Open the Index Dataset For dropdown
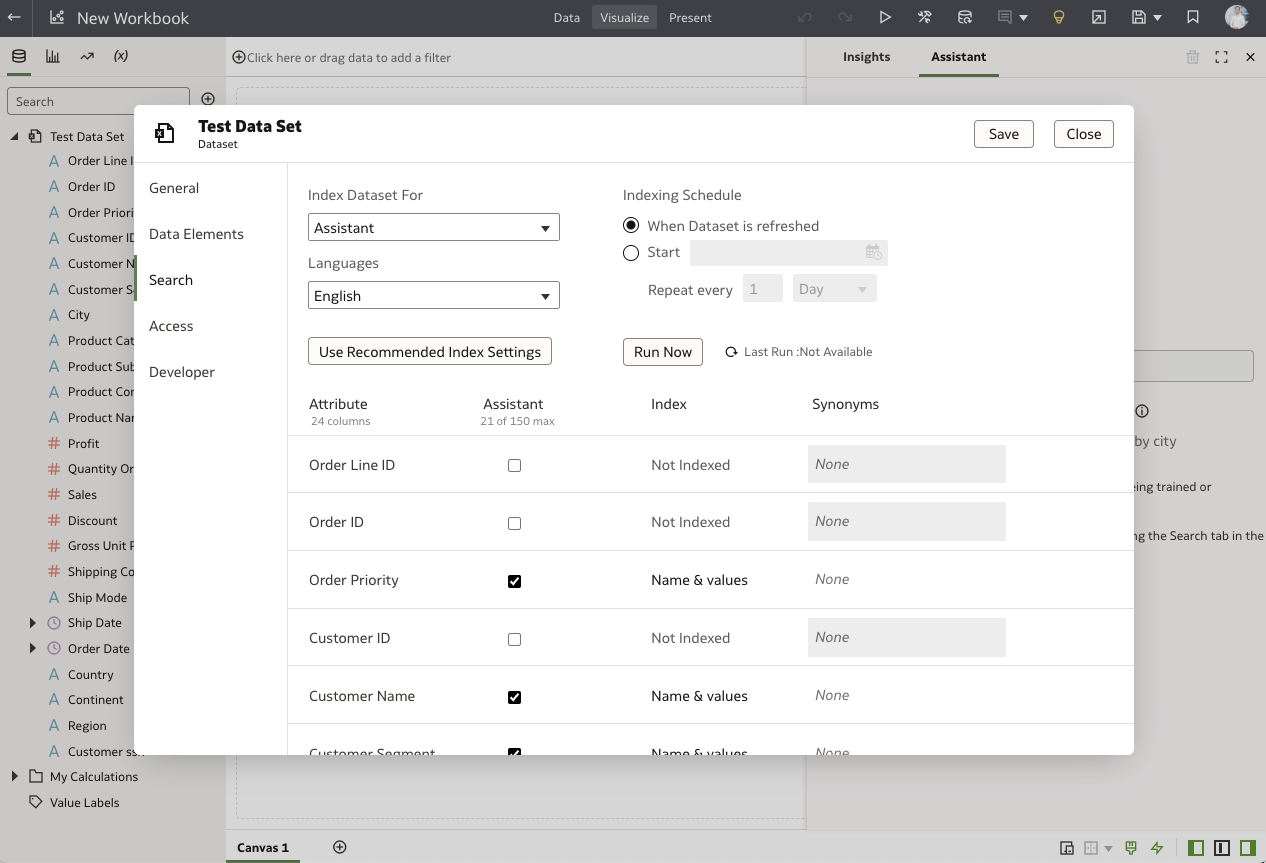 pos(433,227)
